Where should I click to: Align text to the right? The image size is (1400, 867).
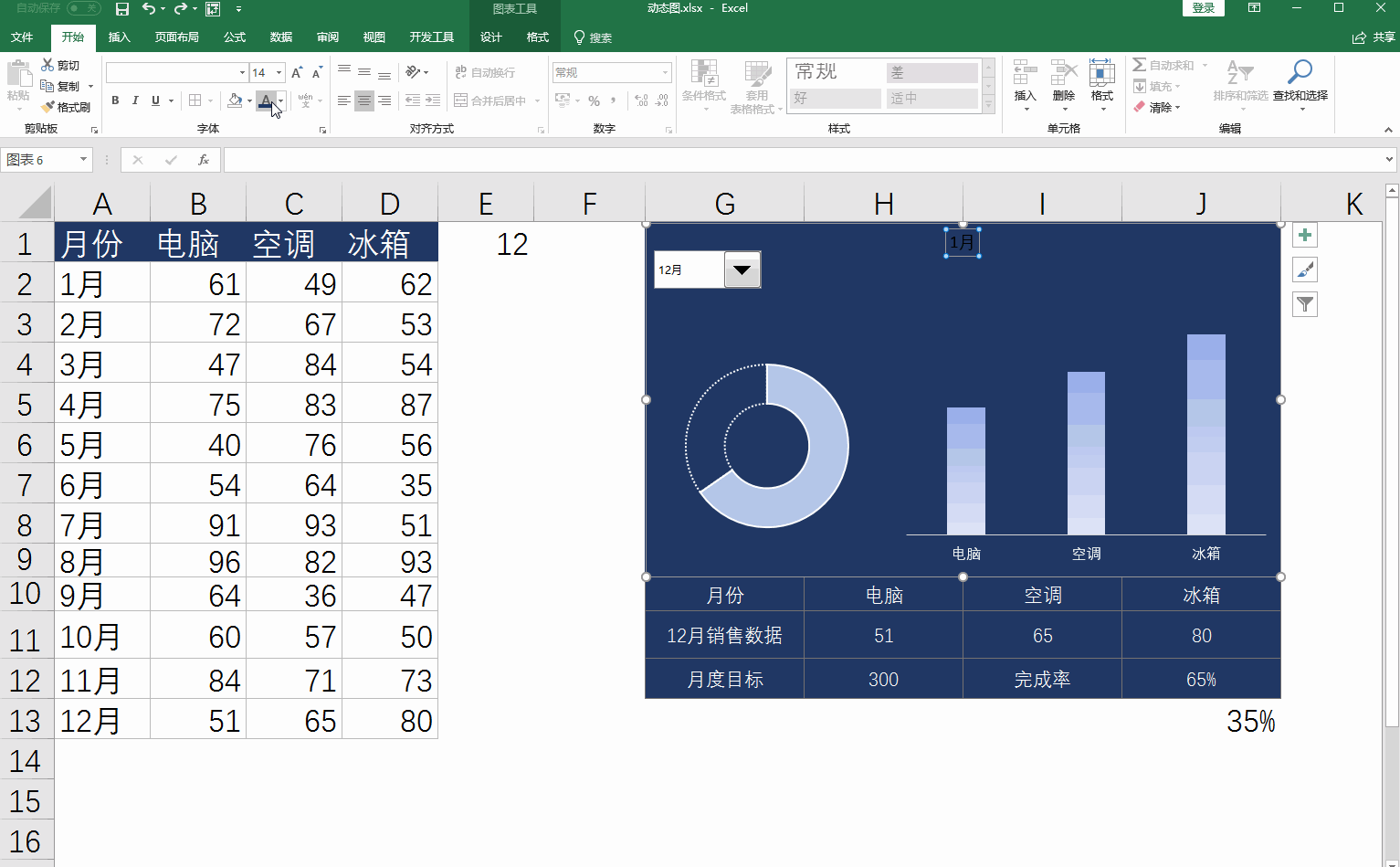coord(384,100)
